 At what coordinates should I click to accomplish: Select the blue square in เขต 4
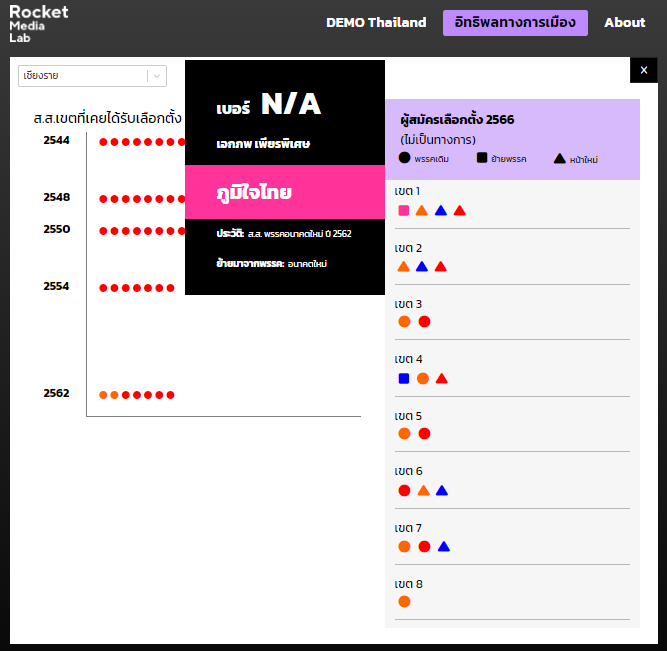pyautogui.click(x=404, y=378)
